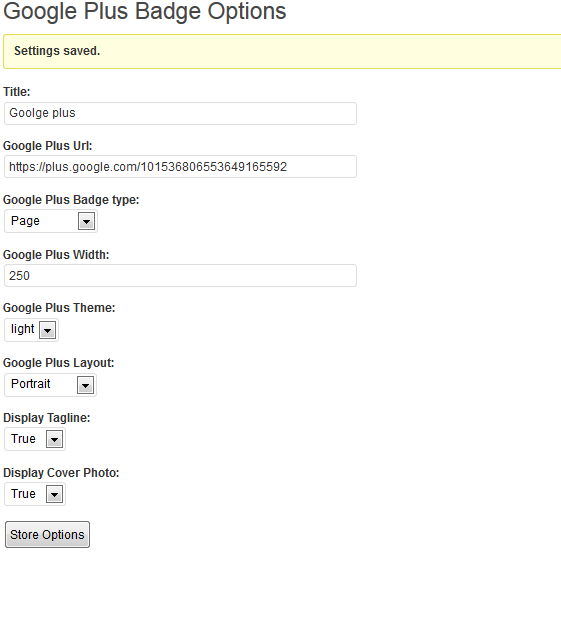Click the 'Google Plus Badge Options' heading
This screenshot has height=625, width=561.
[x=145, y=11]
